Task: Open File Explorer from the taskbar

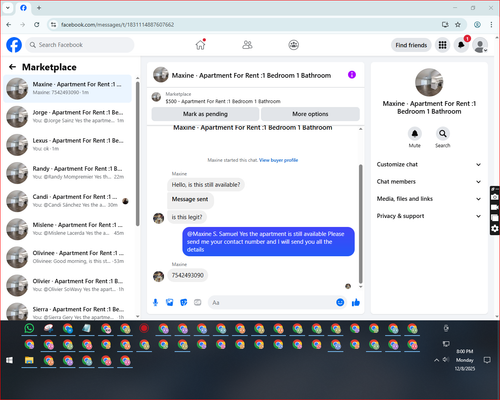Action: [29, 360]
